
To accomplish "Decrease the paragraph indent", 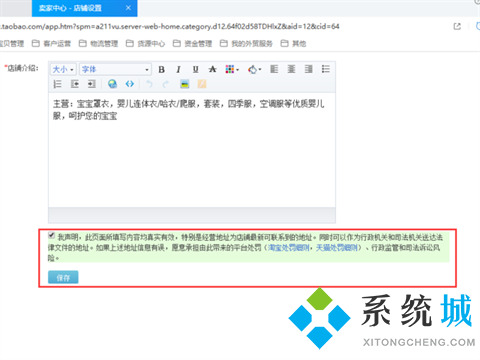I will 75,84.
